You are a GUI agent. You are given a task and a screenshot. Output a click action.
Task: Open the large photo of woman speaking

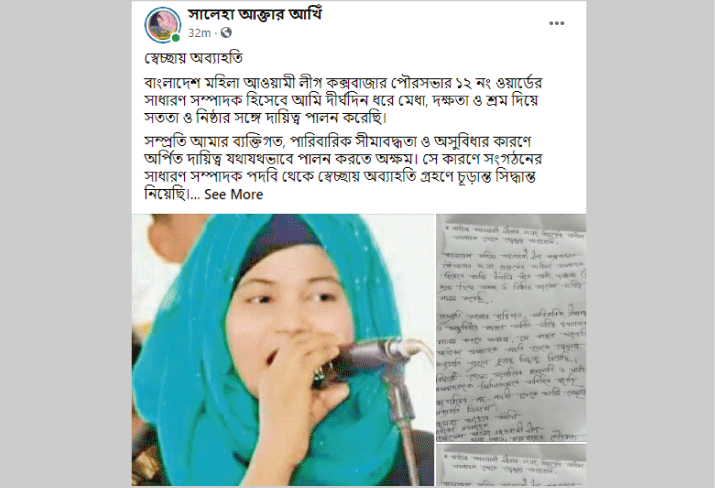(283, 350)
